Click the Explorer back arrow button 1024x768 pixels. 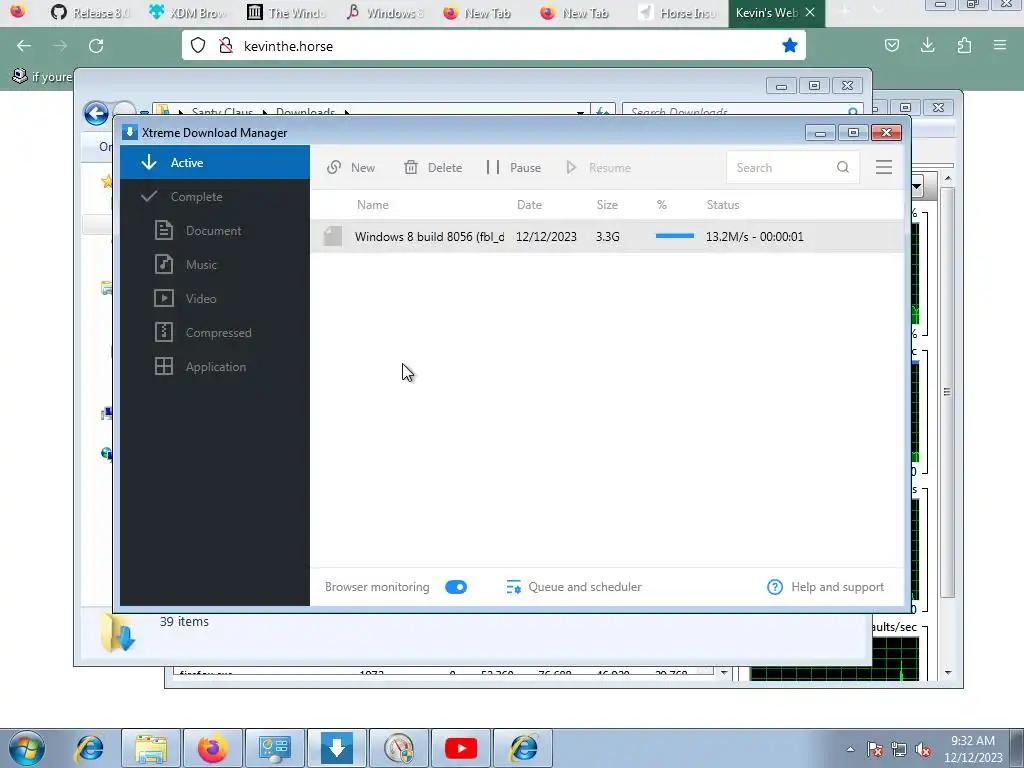[x=96, y=113]
